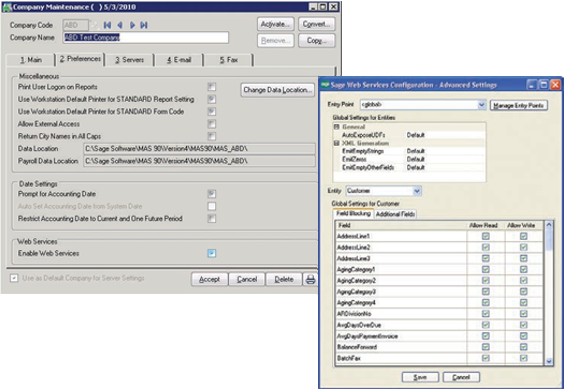
Task: Toggle Print User Logon on Reports checkbox
Action: pos(212,87)
